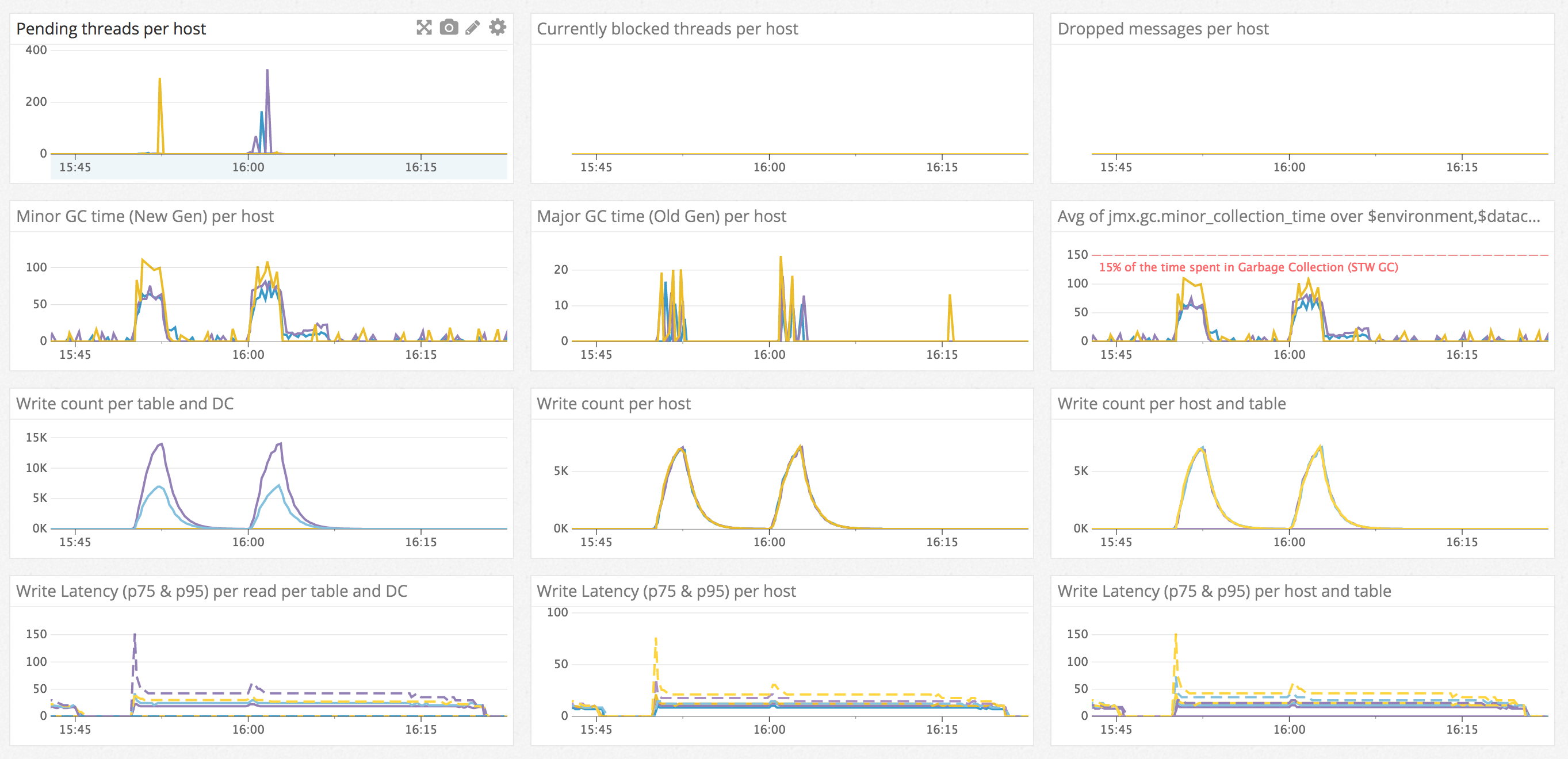Screen dimensions: 1568x759
Task: Click the red 15% time in Garbage Collection label
Action: [x=1248, y=267]
